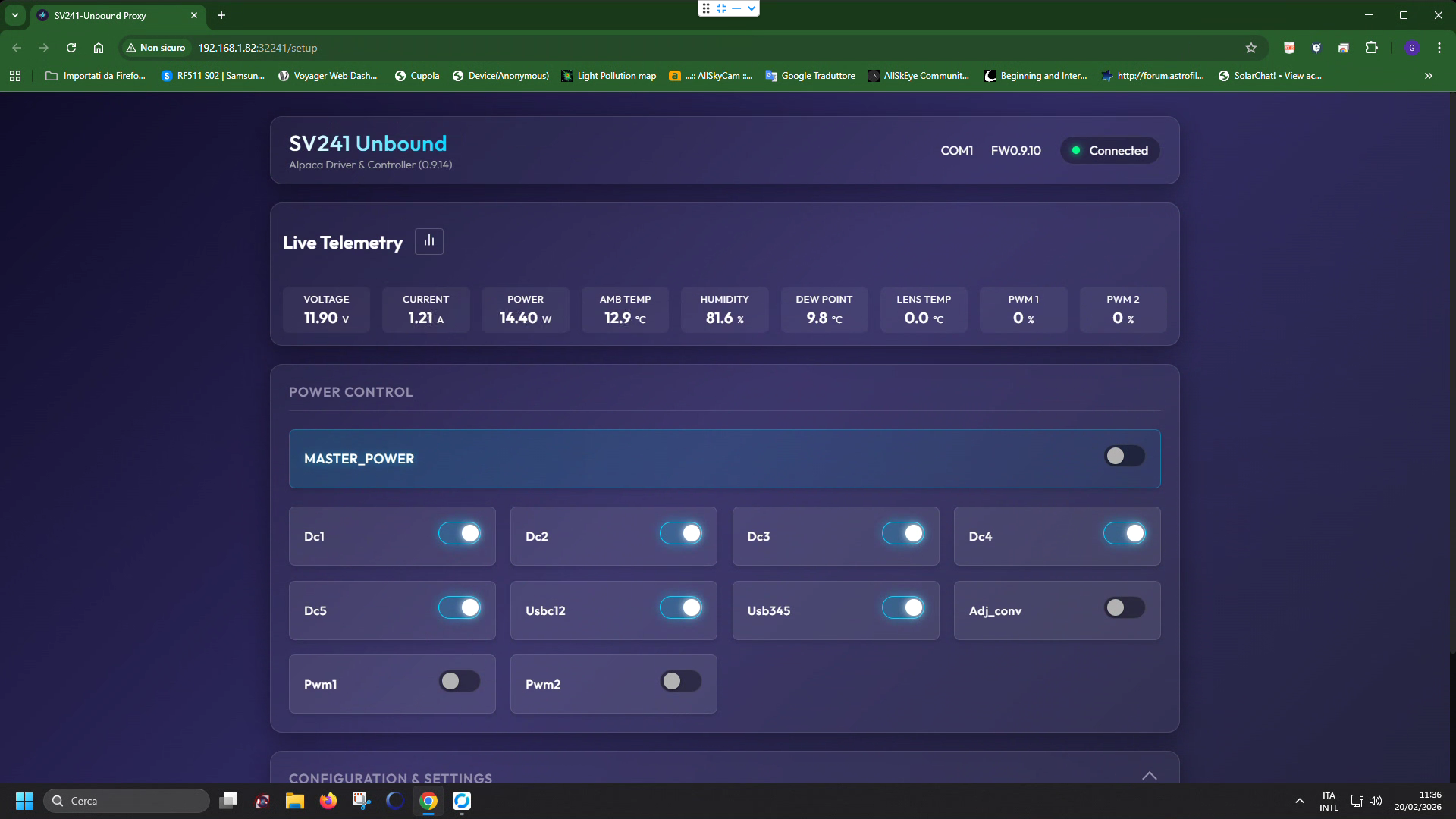Image resolution: width=1456 pixels, height=819 pixels.
Task: Click the taskbar Cerca search box
Action: click(x=127, y=801)
